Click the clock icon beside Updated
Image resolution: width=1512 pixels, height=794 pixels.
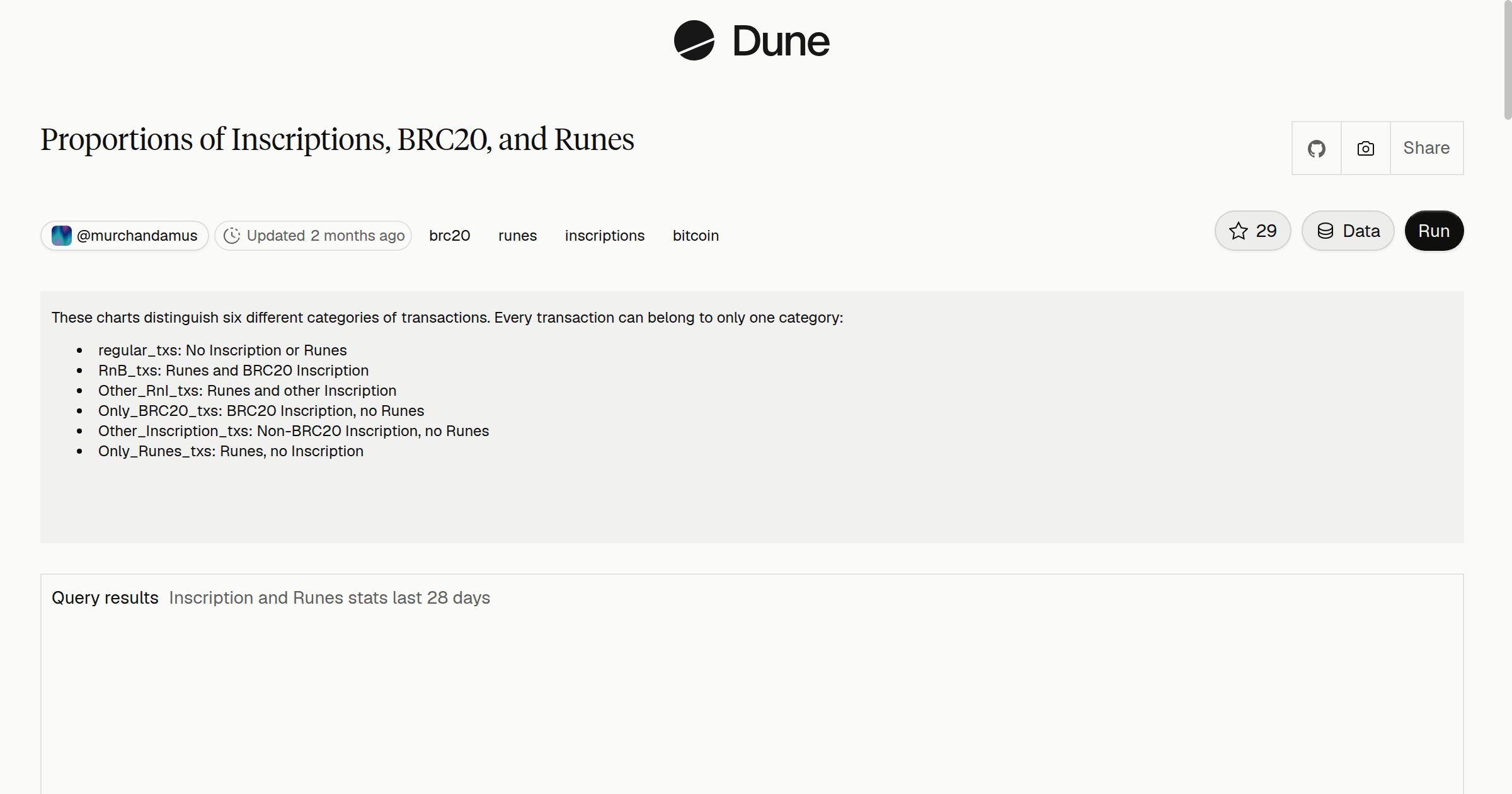point(232,236)
